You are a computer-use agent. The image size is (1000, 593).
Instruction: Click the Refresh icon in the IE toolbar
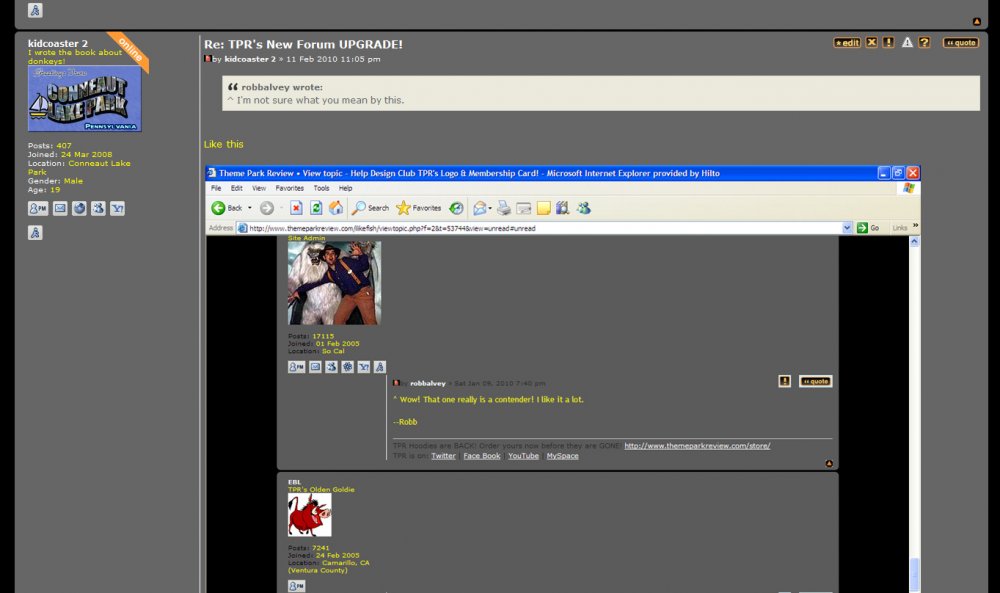click(x=314, y=207)
